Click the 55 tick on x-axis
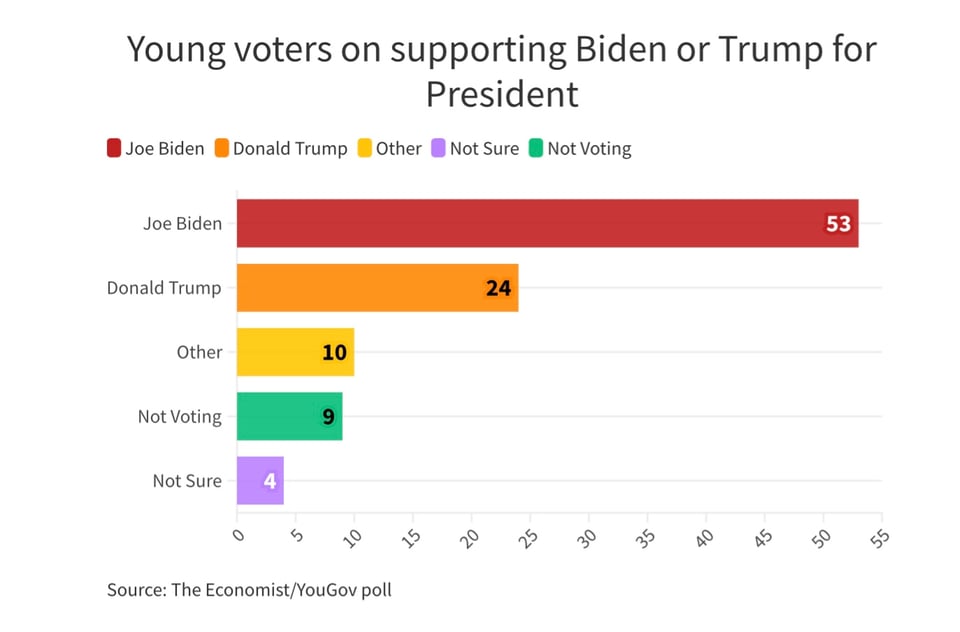 click(x=879, y=537)
